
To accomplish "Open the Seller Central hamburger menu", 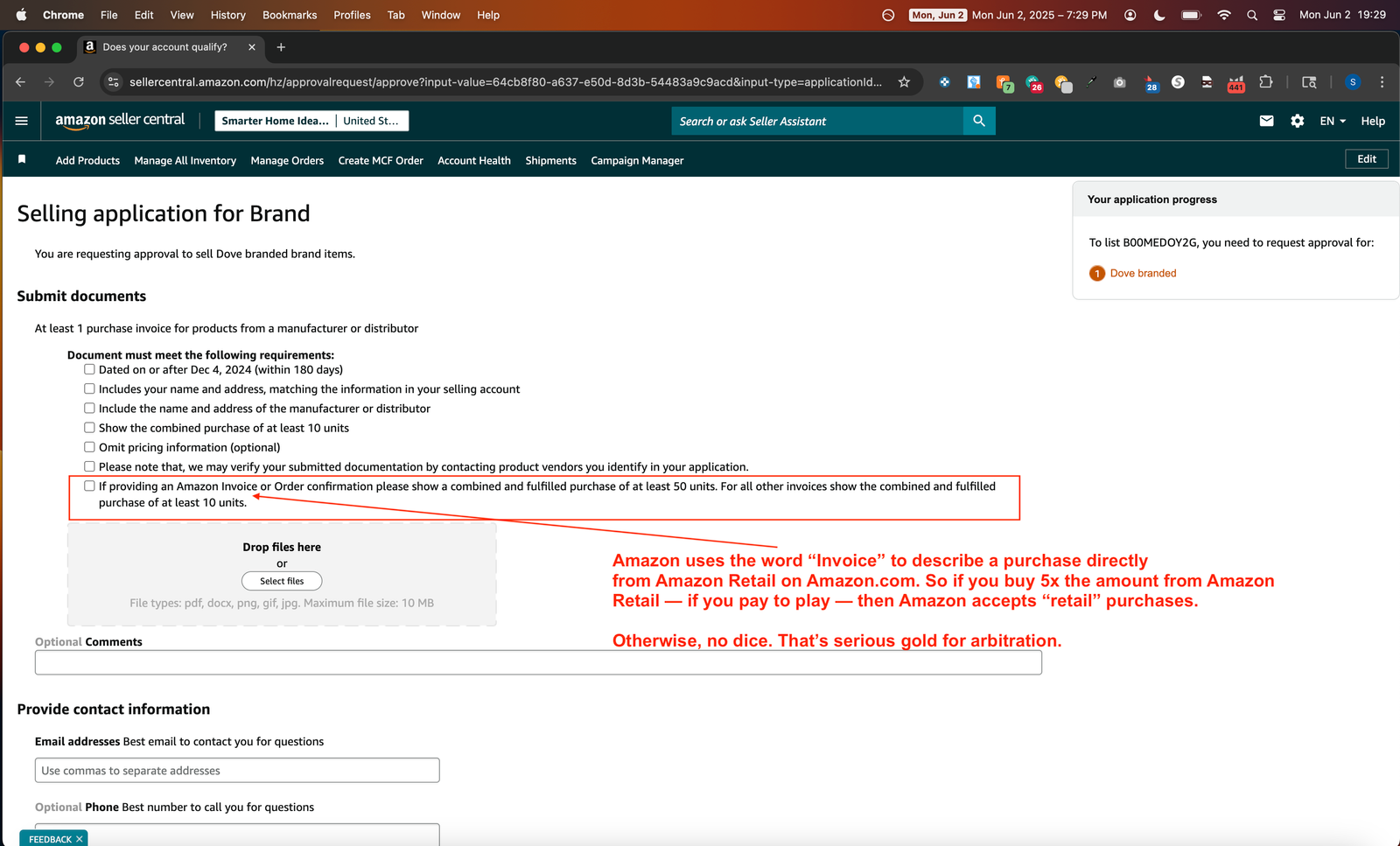I will pos(22,121).
